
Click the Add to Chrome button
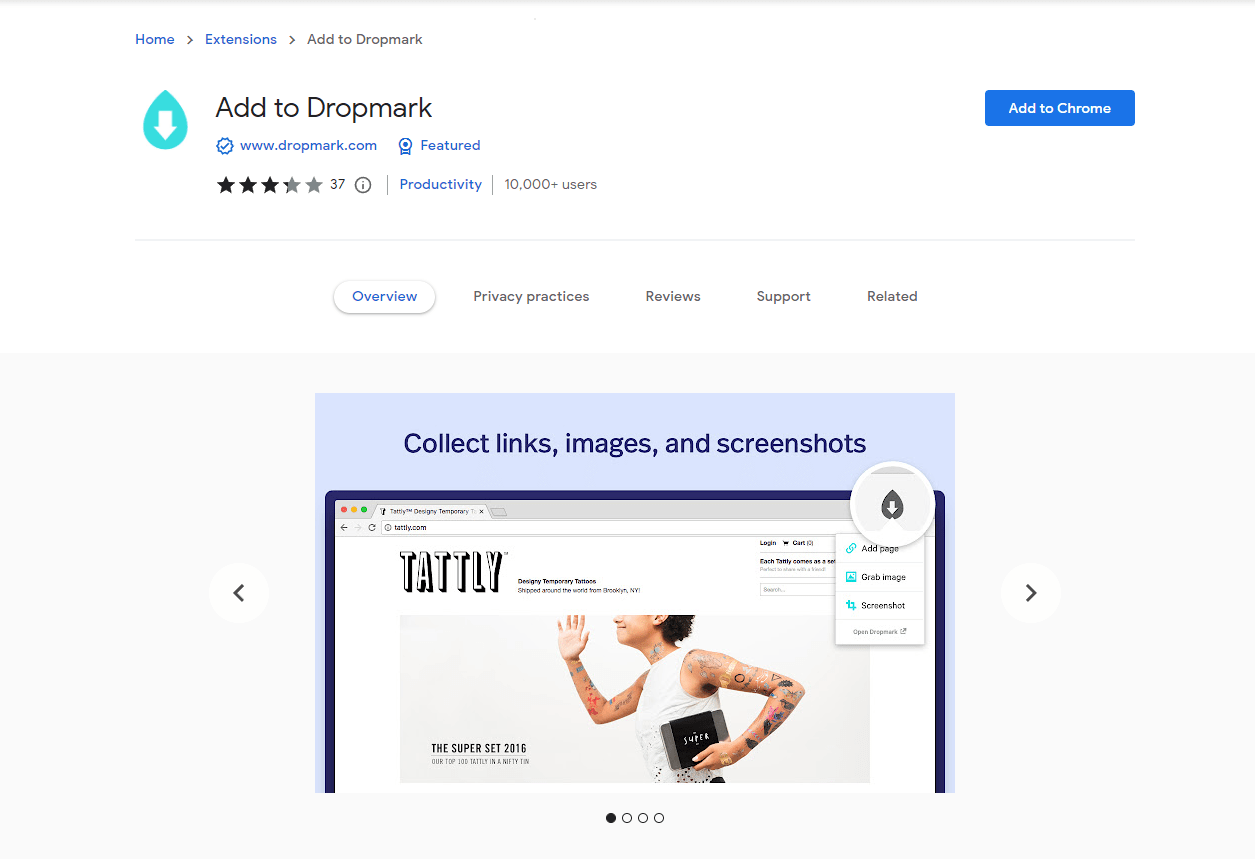1059,108
